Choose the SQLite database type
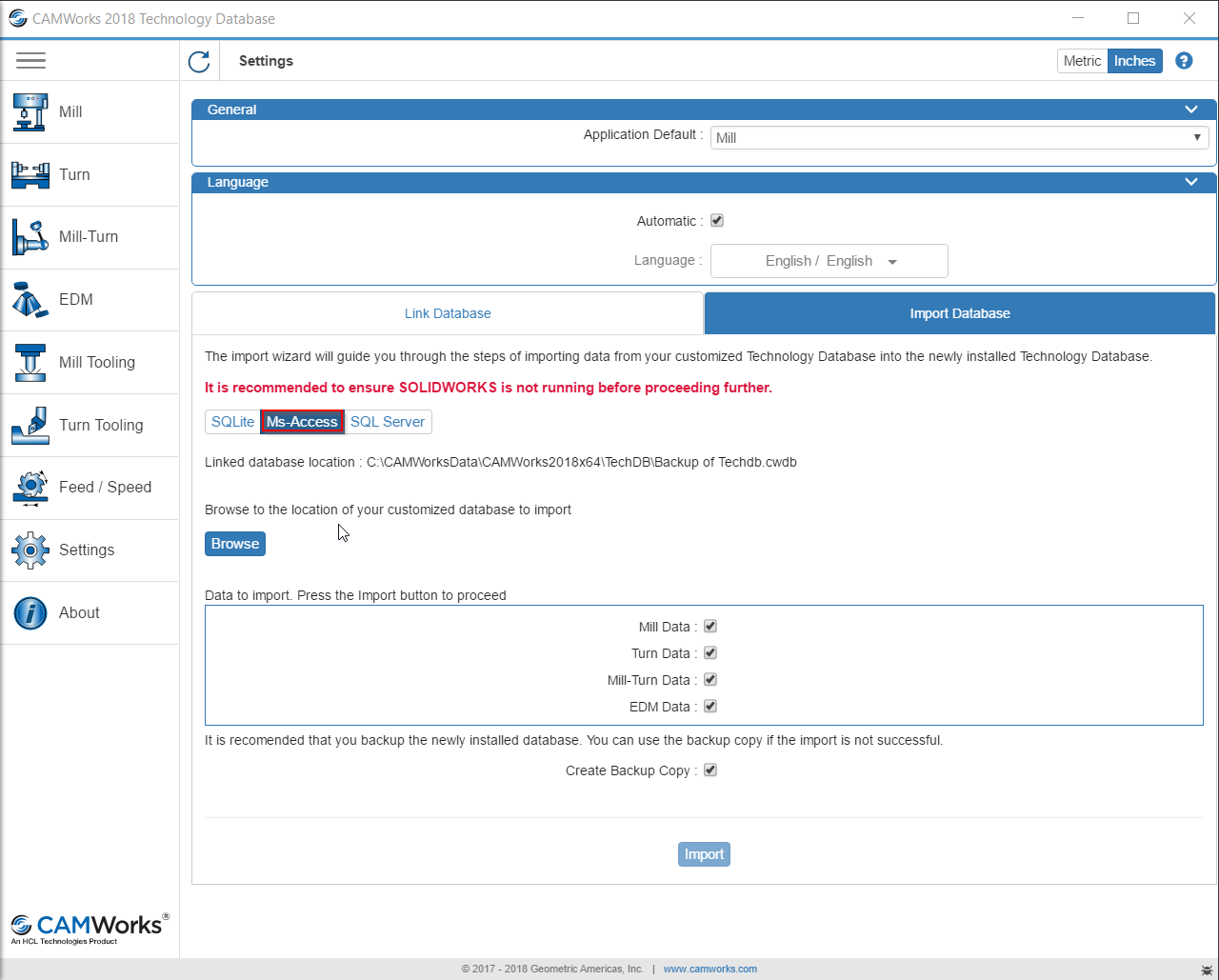 [x=232, y=422]
